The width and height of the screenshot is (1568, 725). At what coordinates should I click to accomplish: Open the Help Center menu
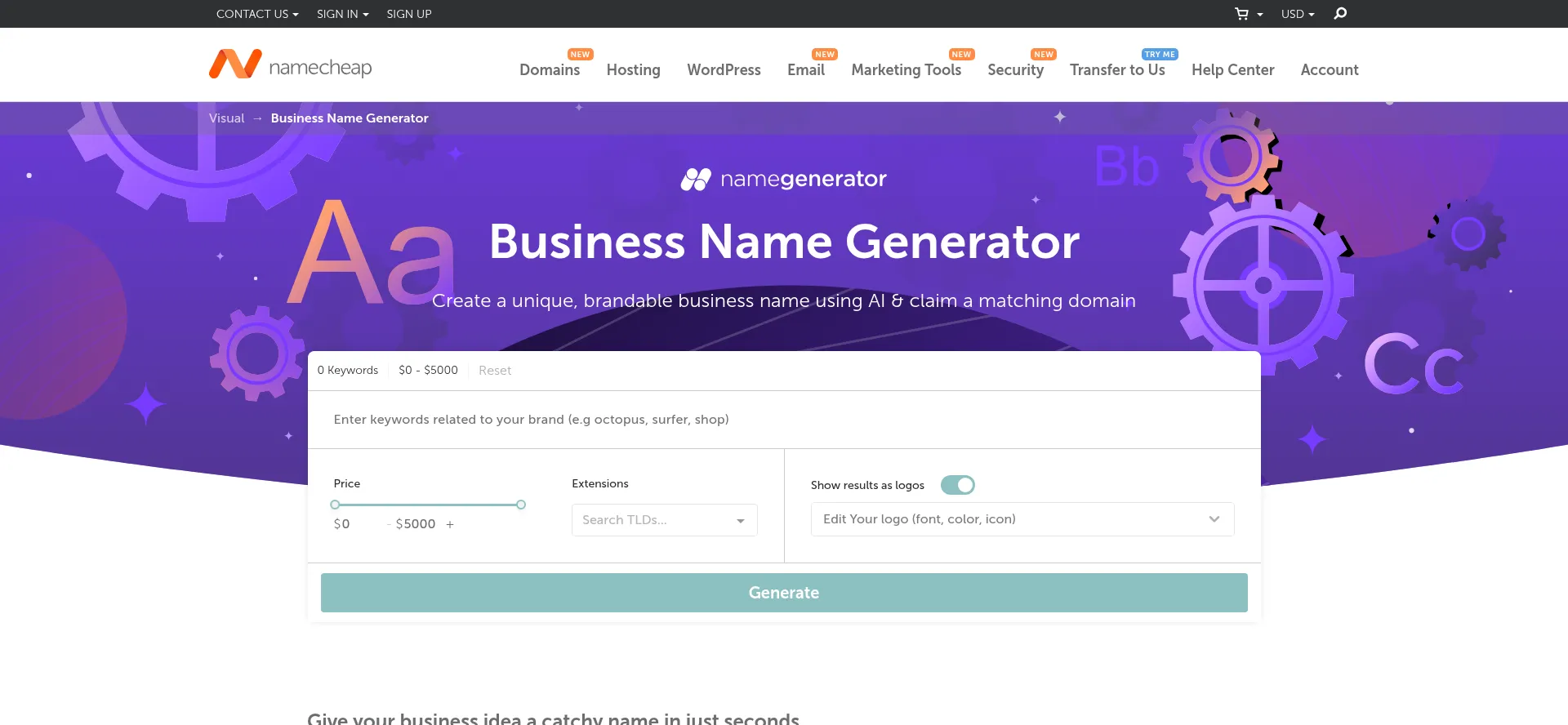(x=1233, y=70)
